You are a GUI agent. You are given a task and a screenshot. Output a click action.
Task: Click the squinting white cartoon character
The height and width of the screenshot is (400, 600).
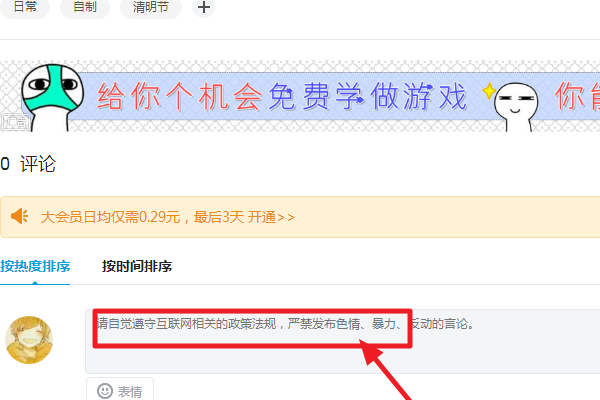click(x=516, y=106)
